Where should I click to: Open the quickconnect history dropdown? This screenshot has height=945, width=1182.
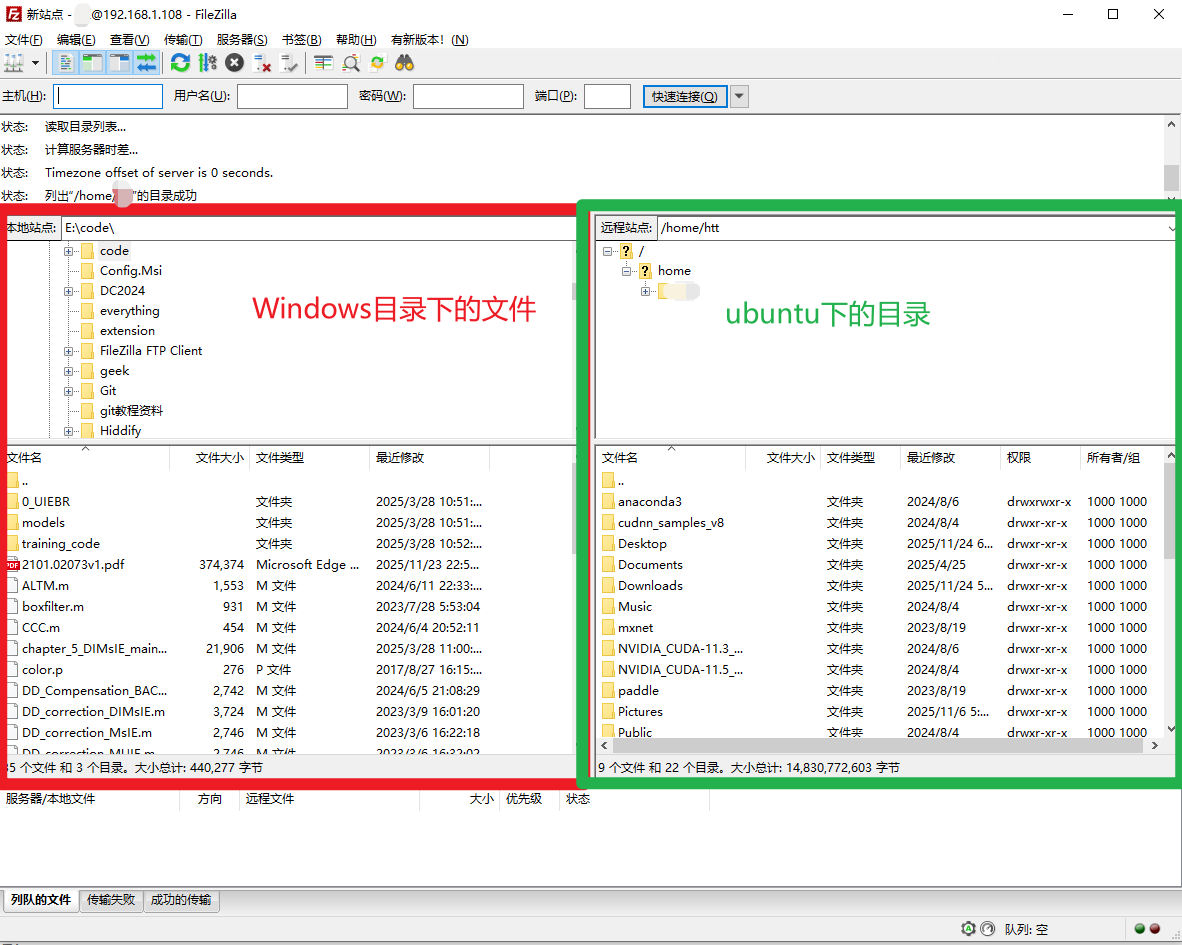740,96
